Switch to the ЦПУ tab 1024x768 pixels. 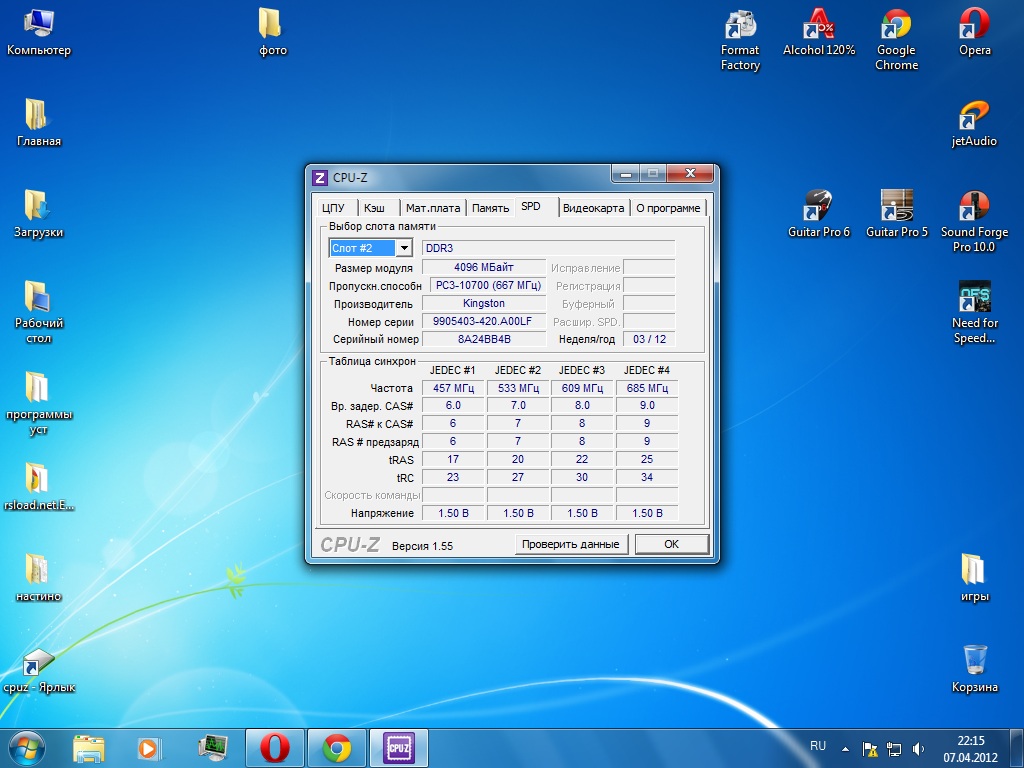pos(333,208)
